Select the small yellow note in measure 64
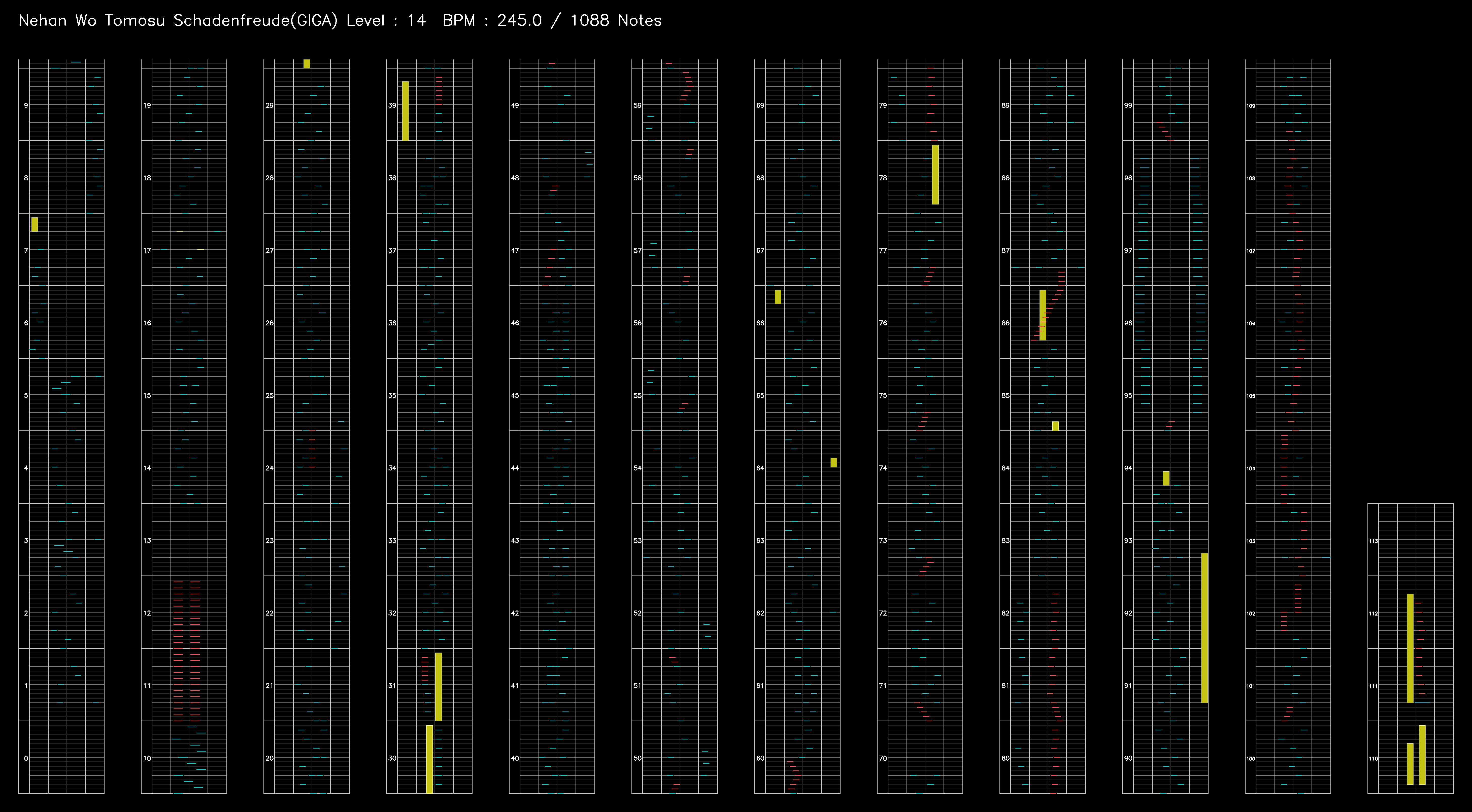The image size is (1472, 812). [x=834, y=462]
